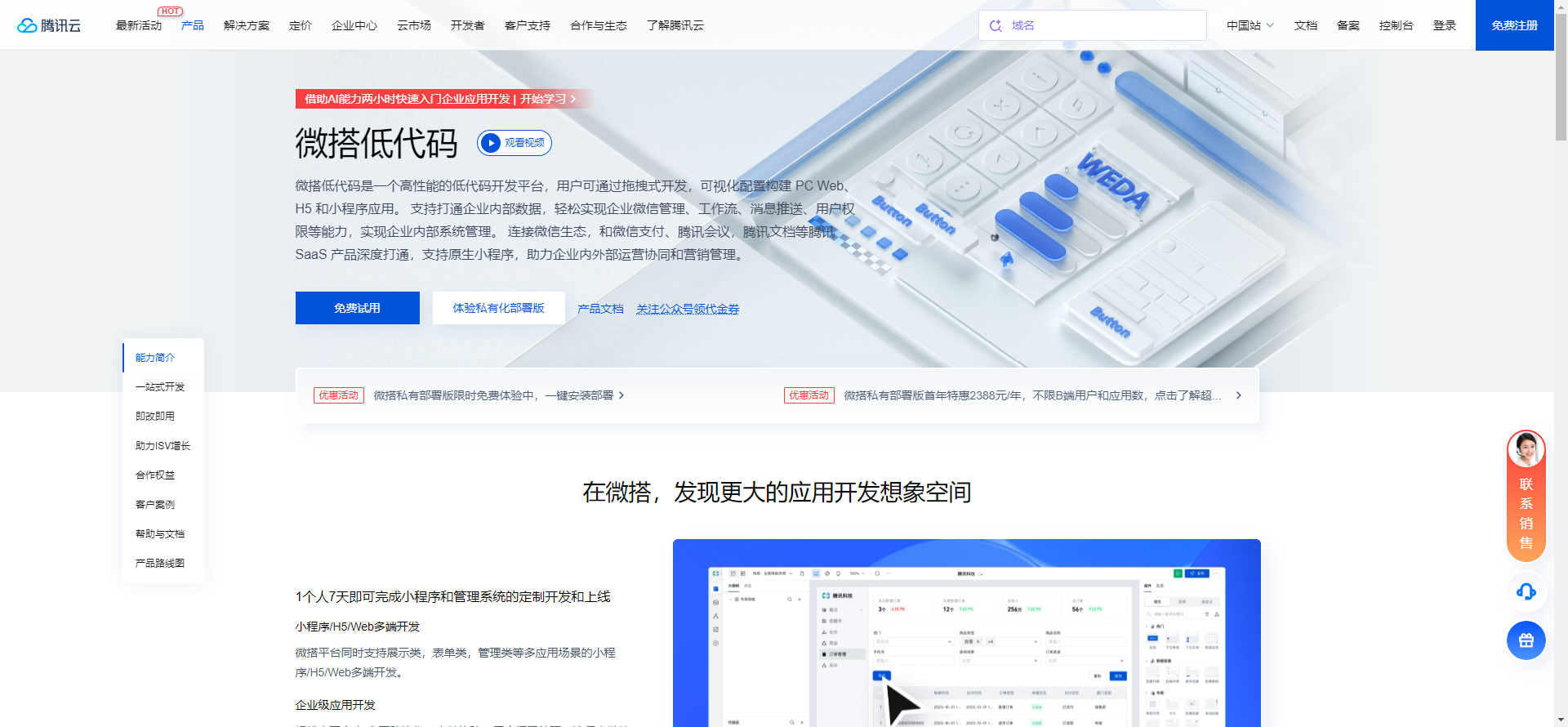The image size is (1568, 727).
Task: Click the 免费试用 button
Action: click(358, 308)
